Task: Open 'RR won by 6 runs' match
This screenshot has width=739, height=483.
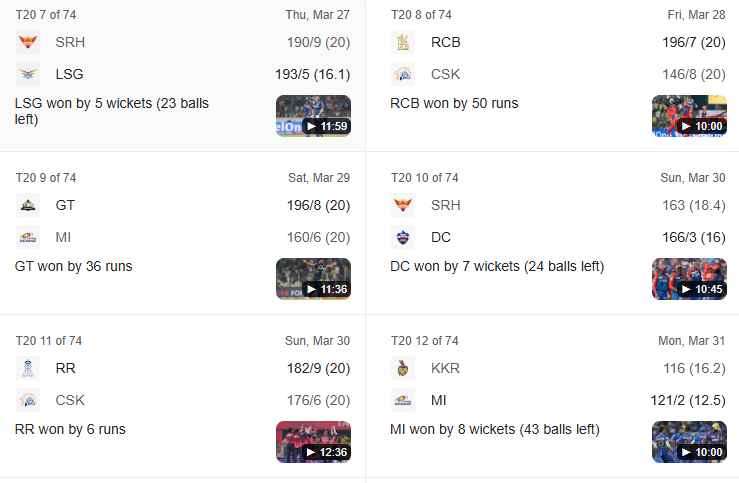Action: point(70,429)
